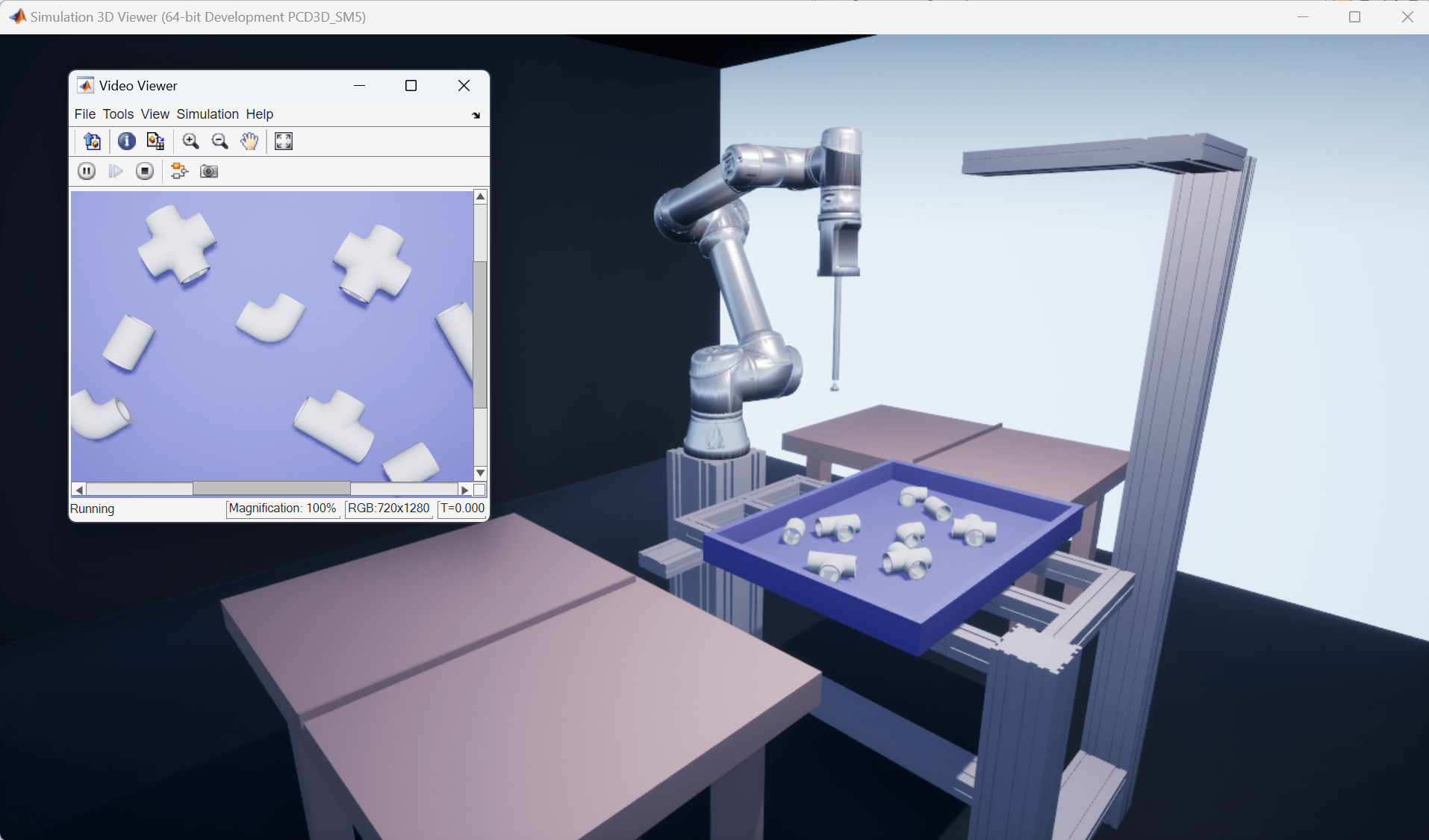Select the pan hand tool

[249, 141]
